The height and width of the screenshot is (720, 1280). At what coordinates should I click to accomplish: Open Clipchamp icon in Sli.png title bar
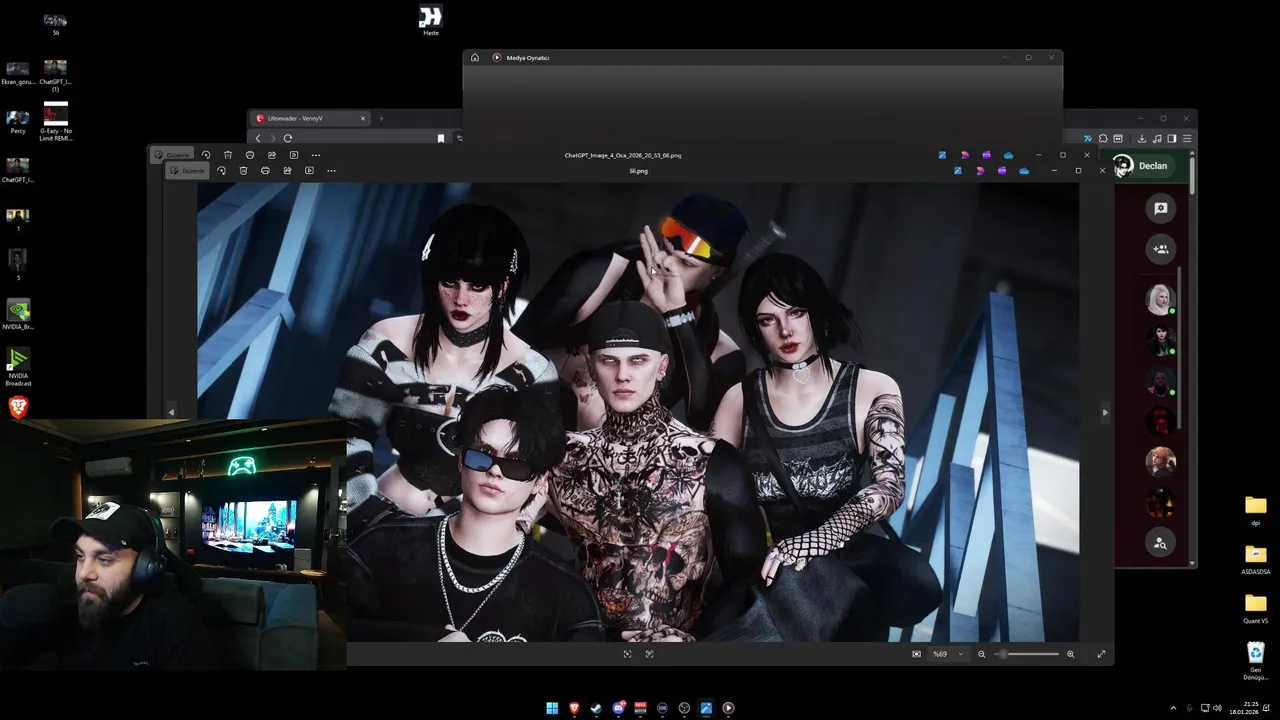pos(1002,171)
